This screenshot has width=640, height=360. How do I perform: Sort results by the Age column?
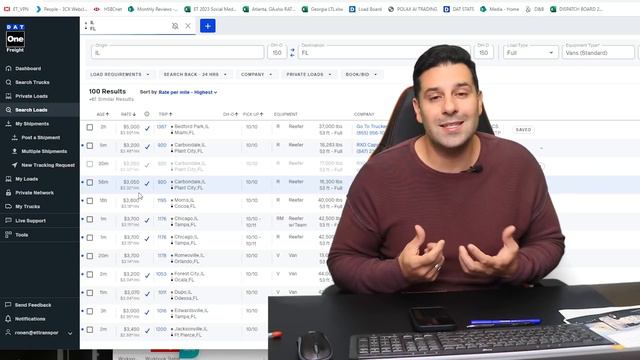coord(102,114)
